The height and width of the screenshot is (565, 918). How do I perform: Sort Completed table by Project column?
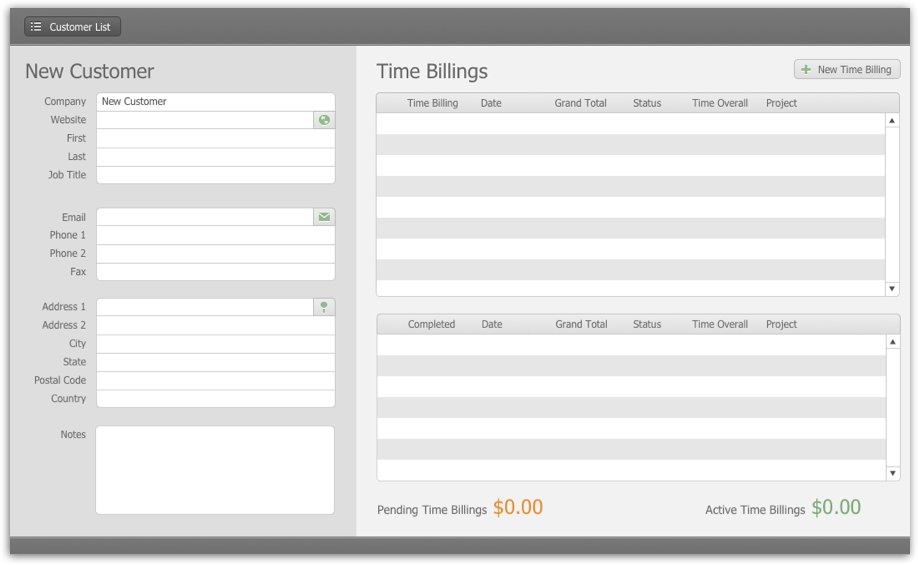tap(781, 324)
